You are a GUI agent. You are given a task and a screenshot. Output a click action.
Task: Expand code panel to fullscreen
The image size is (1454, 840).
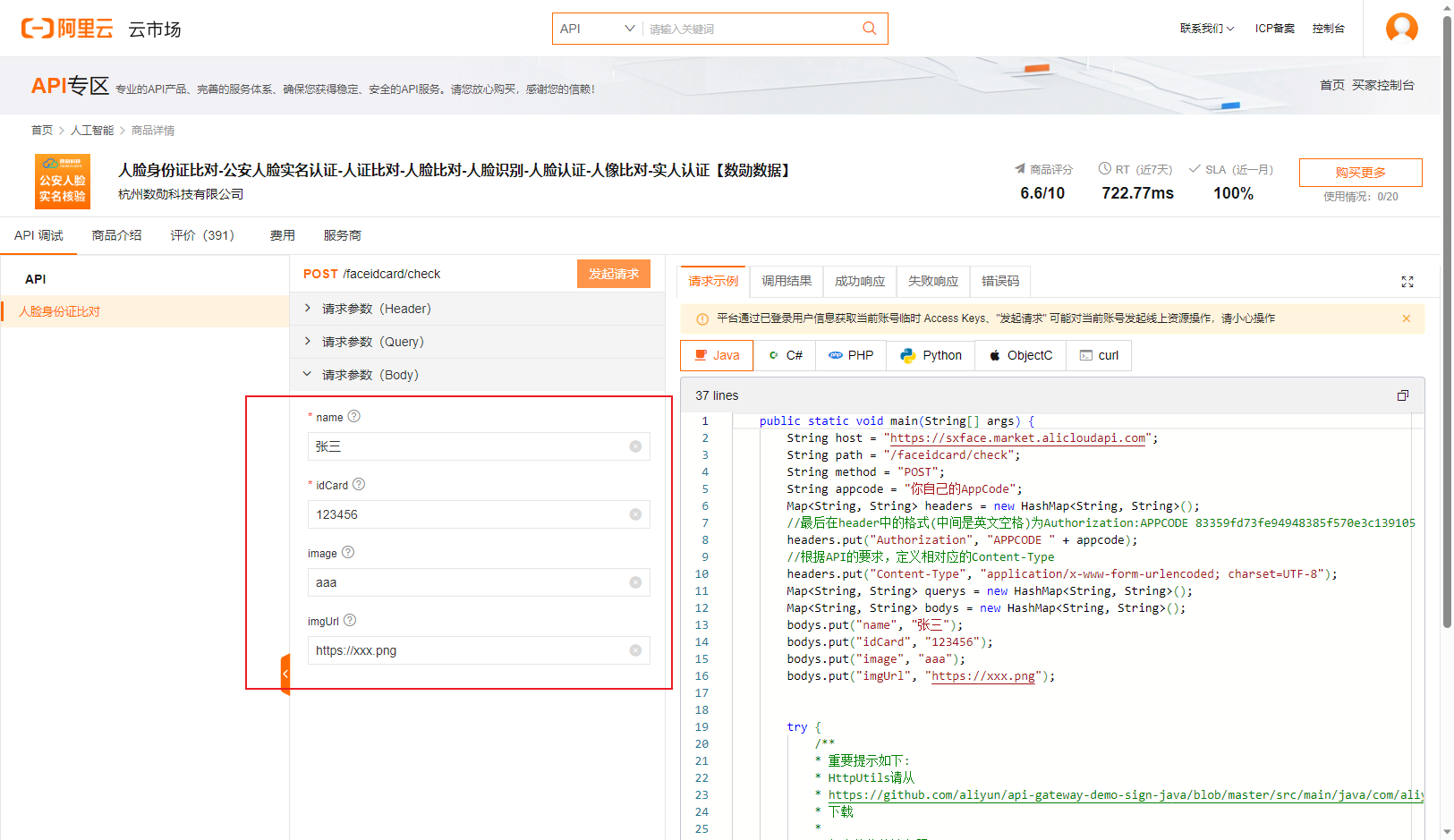tap(1407, 282)
